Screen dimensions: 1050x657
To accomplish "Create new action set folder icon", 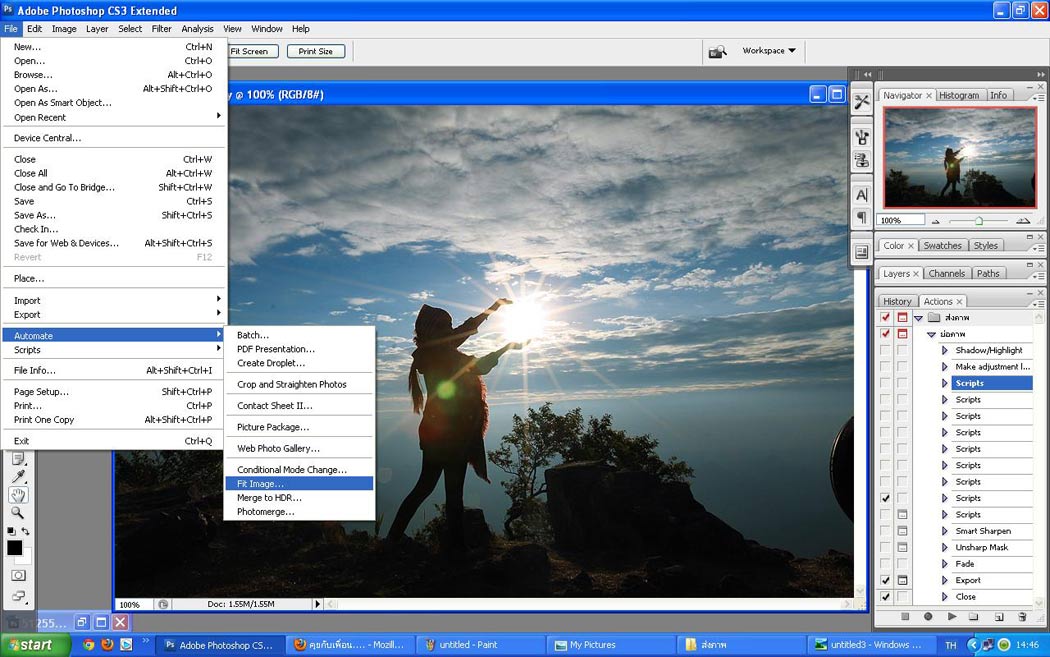I will coord(974,617).
